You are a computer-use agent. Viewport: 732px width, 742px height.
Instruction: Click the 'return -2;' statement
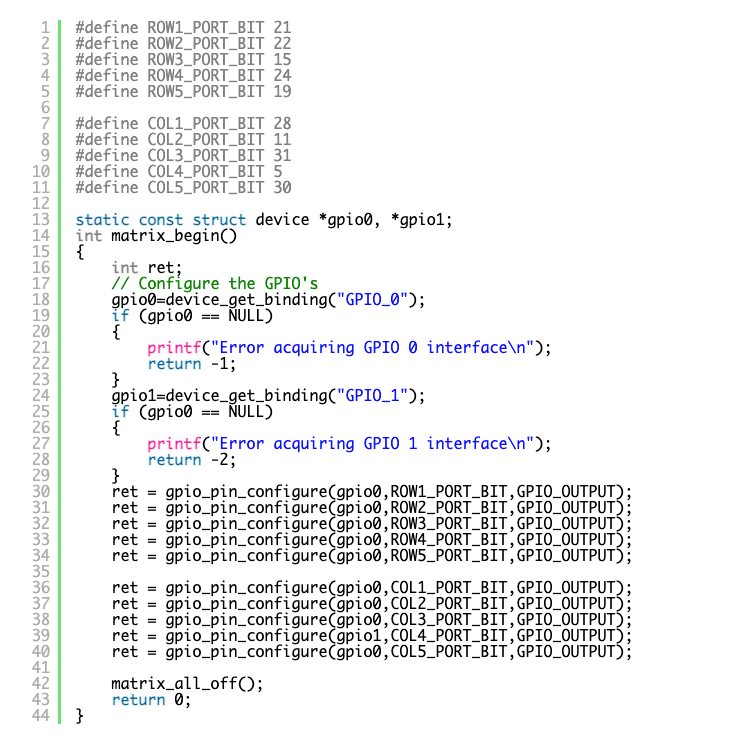click(x=183, y=459)
